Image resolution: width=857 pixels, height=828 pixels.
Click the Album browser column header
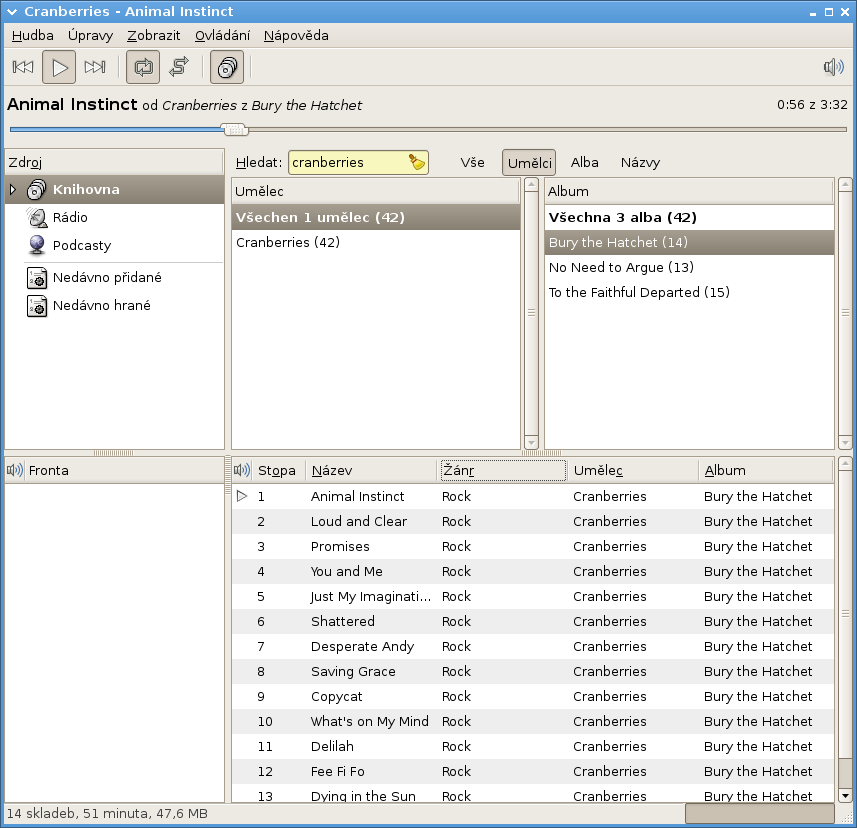(689, 191)
